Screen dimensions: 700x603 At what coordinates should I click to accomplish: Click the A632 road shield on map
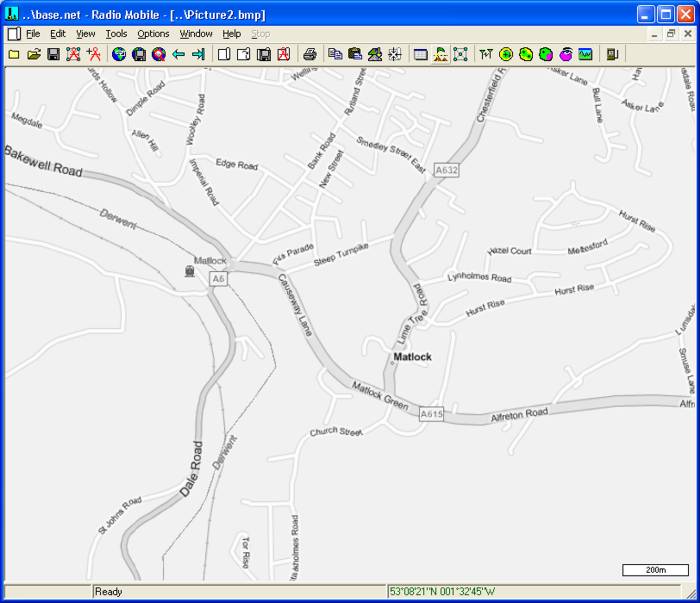click(x=446, y=170)
